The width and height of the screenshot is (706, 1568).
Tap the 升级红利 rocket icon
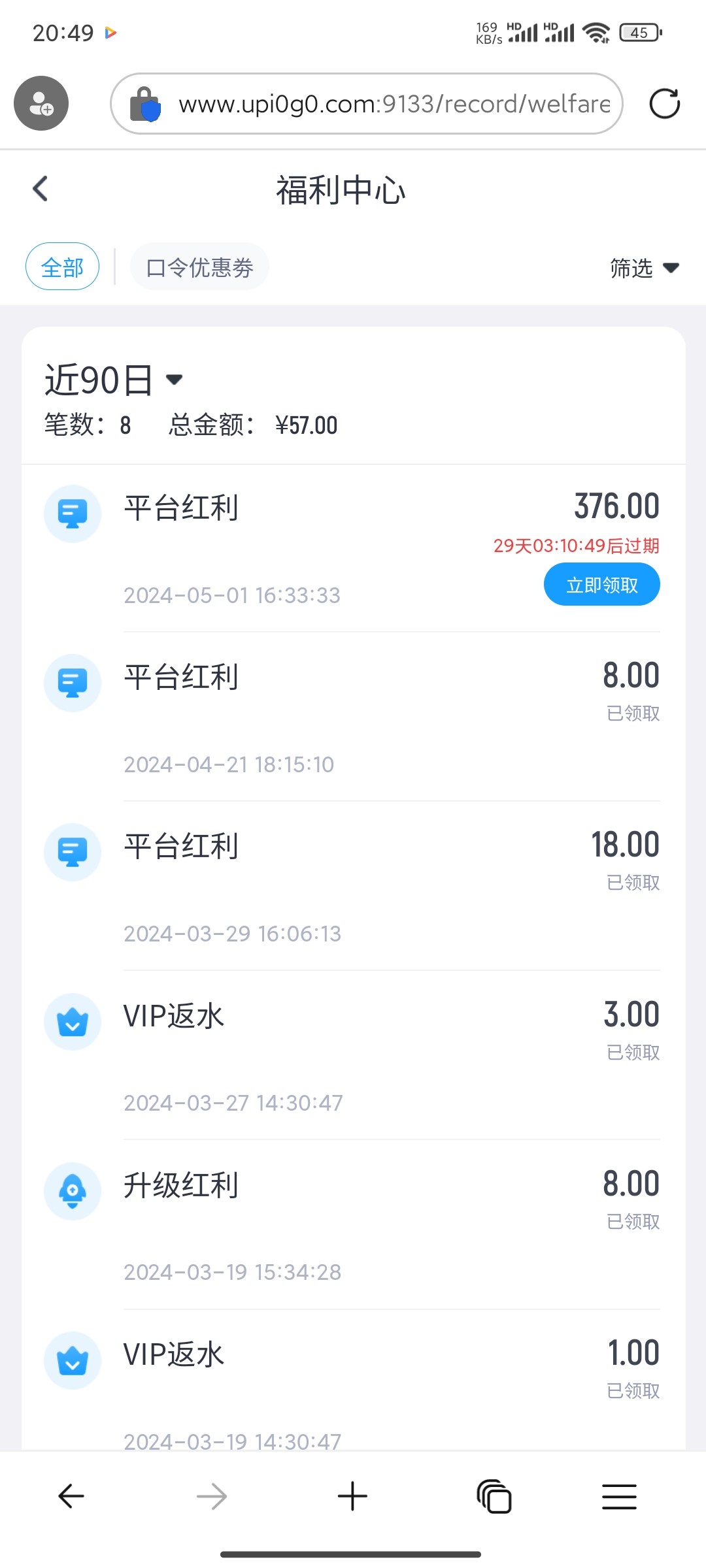[x=73, y=1191]
